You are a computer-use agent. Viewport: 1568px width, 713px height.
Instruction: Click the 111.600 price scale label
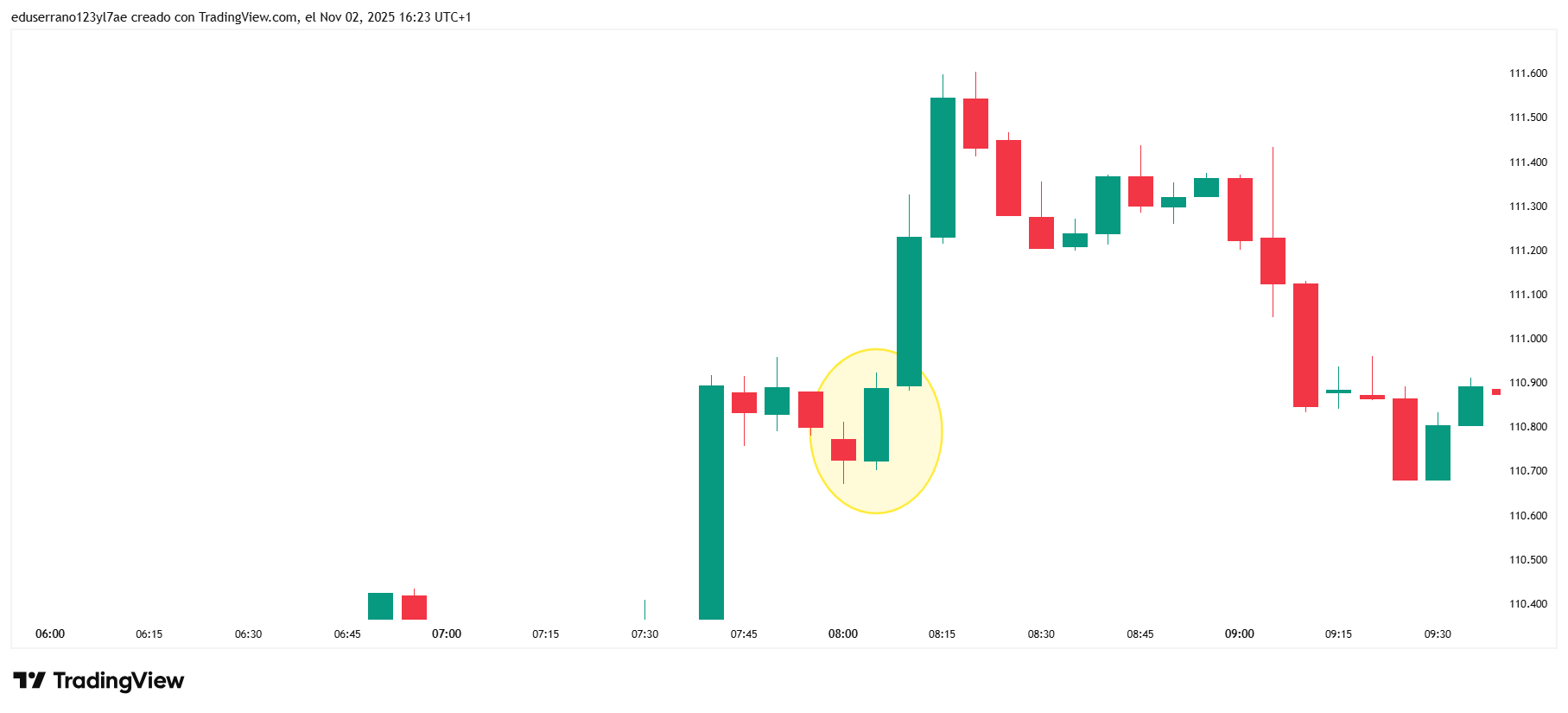(x=1527, y=73)
